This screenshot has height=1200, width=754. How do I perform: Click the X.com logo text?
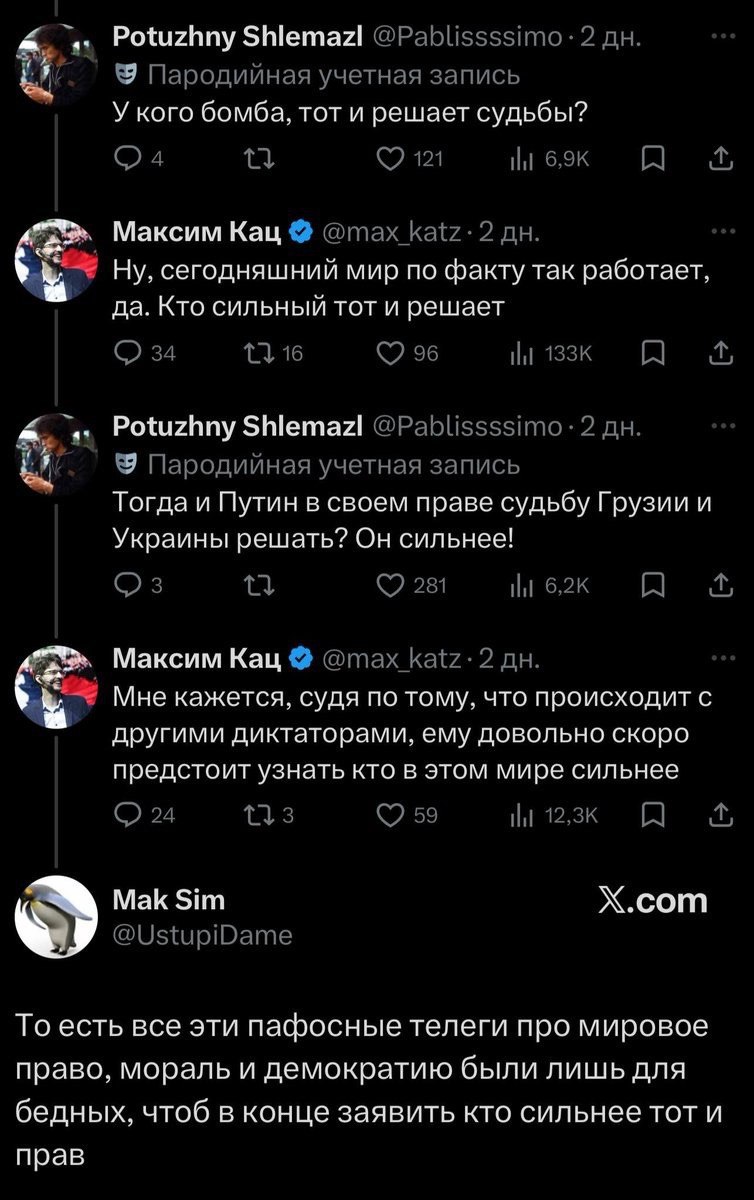(652, 901)
